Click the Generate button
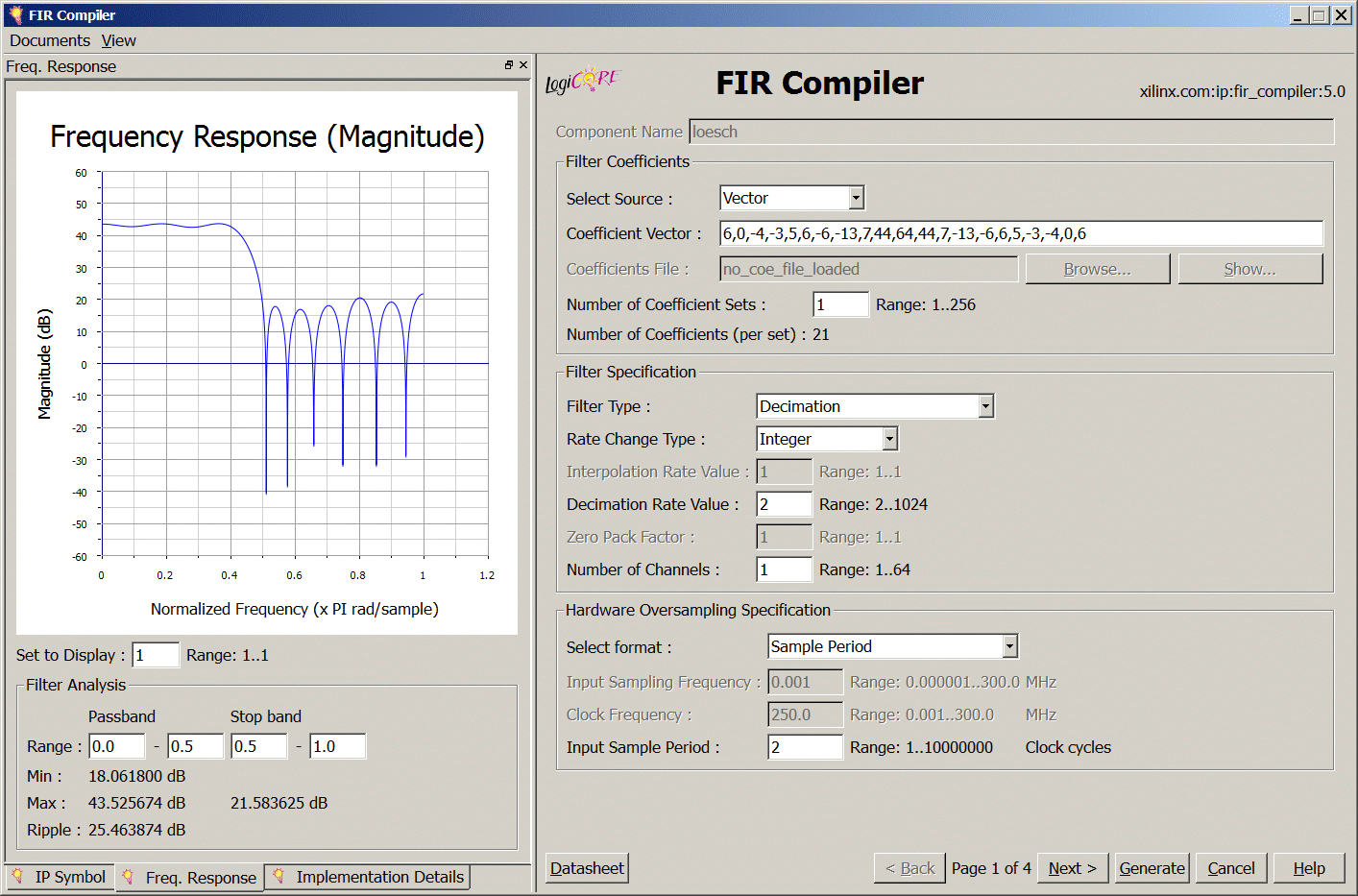The height and width of the screenshot is (896, 1358). 1152,868
